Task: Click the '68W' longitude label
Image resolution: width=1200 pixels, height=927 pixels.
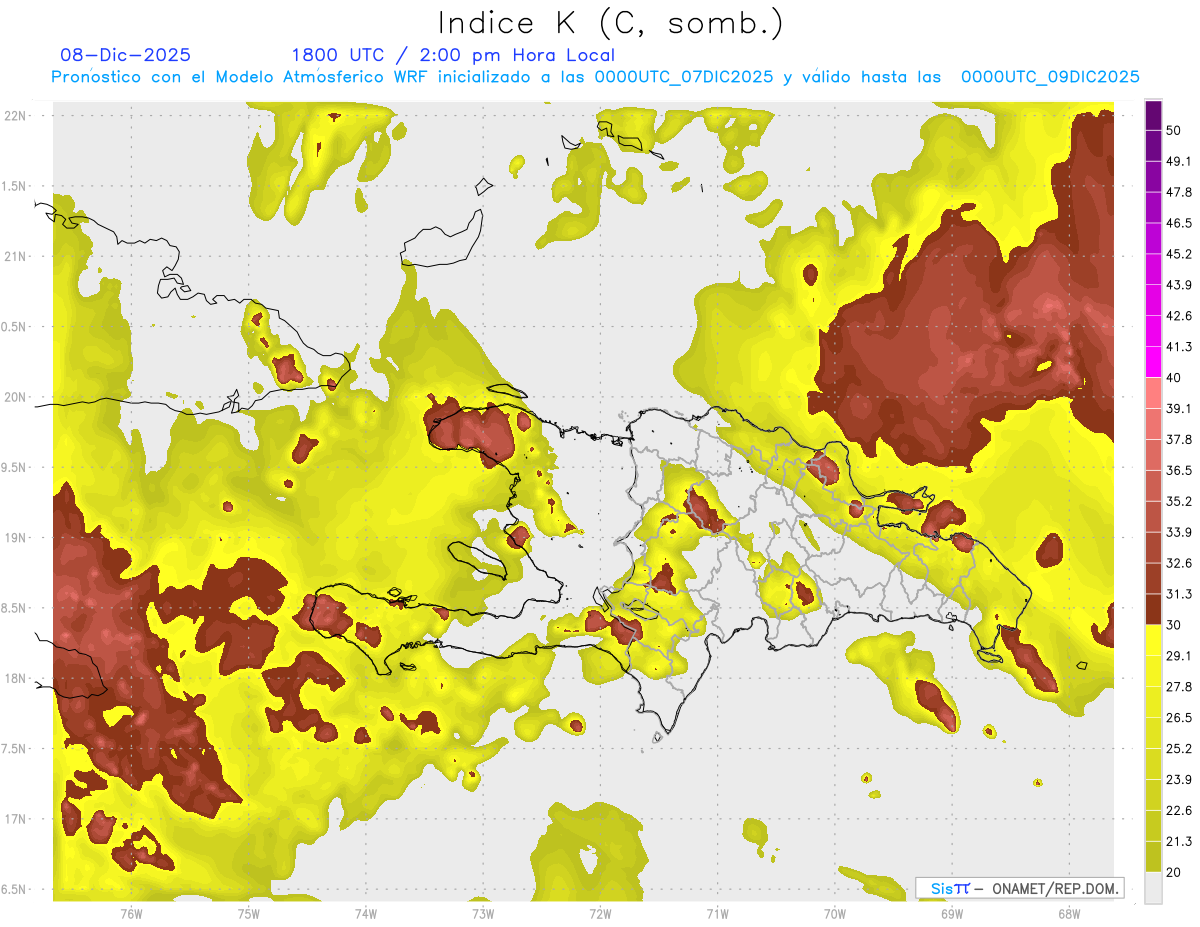Action: (1068, 913)
